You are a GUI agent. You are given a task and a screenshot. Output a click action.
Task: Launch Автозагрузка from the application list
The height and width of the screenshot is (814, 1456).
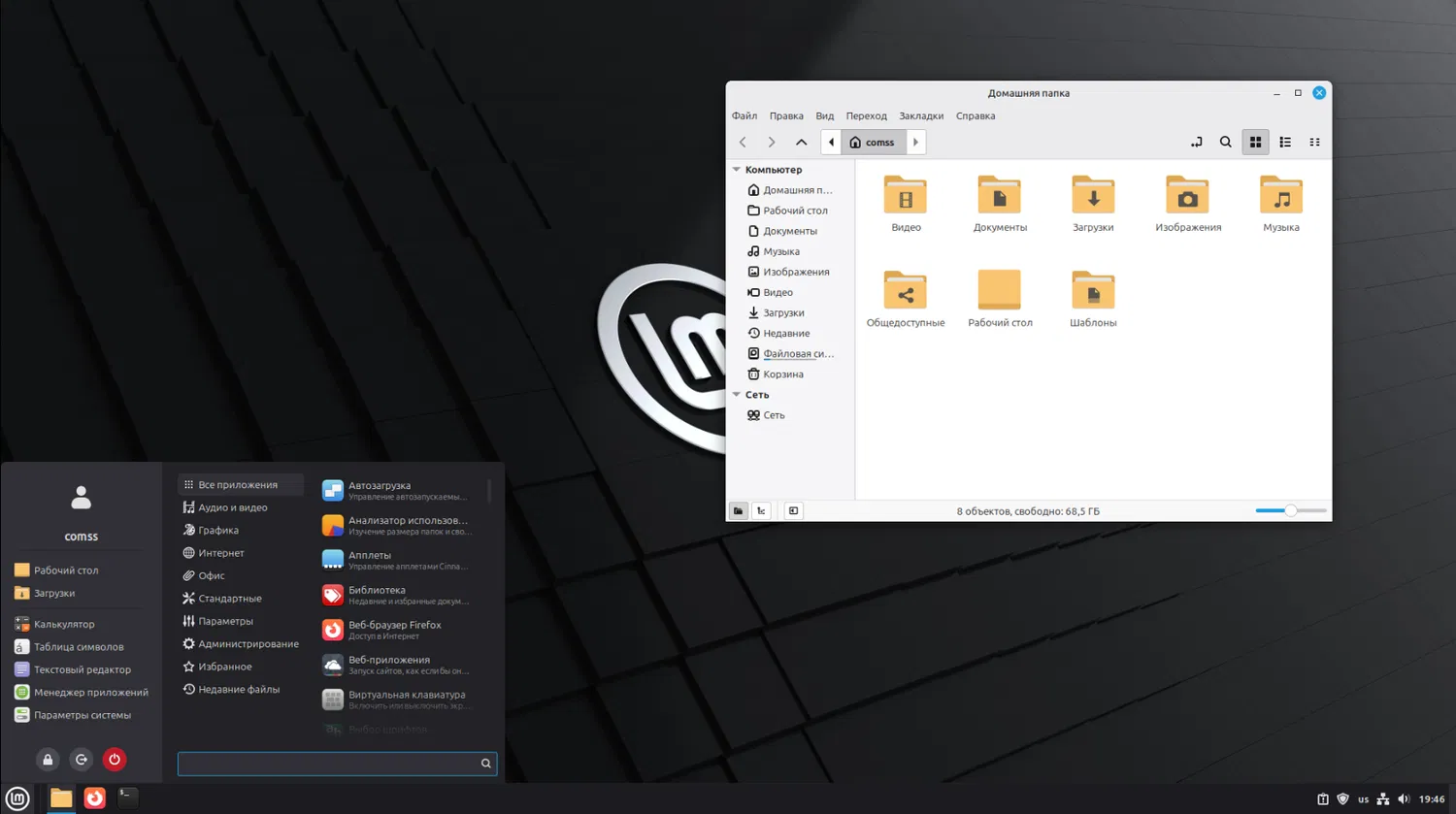click(x=400, y=491)
